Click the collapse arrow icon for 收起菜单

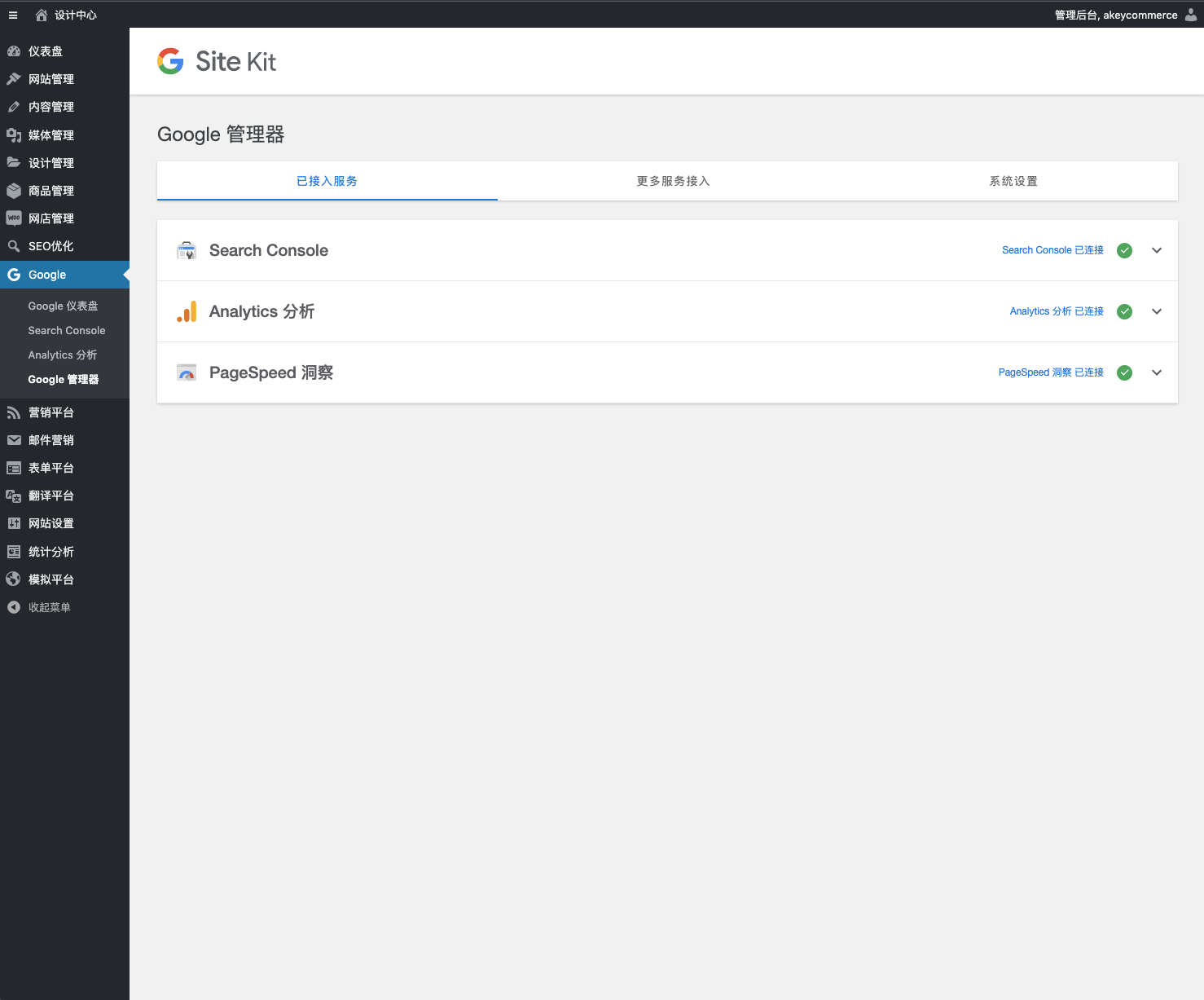tap(14, 607)
